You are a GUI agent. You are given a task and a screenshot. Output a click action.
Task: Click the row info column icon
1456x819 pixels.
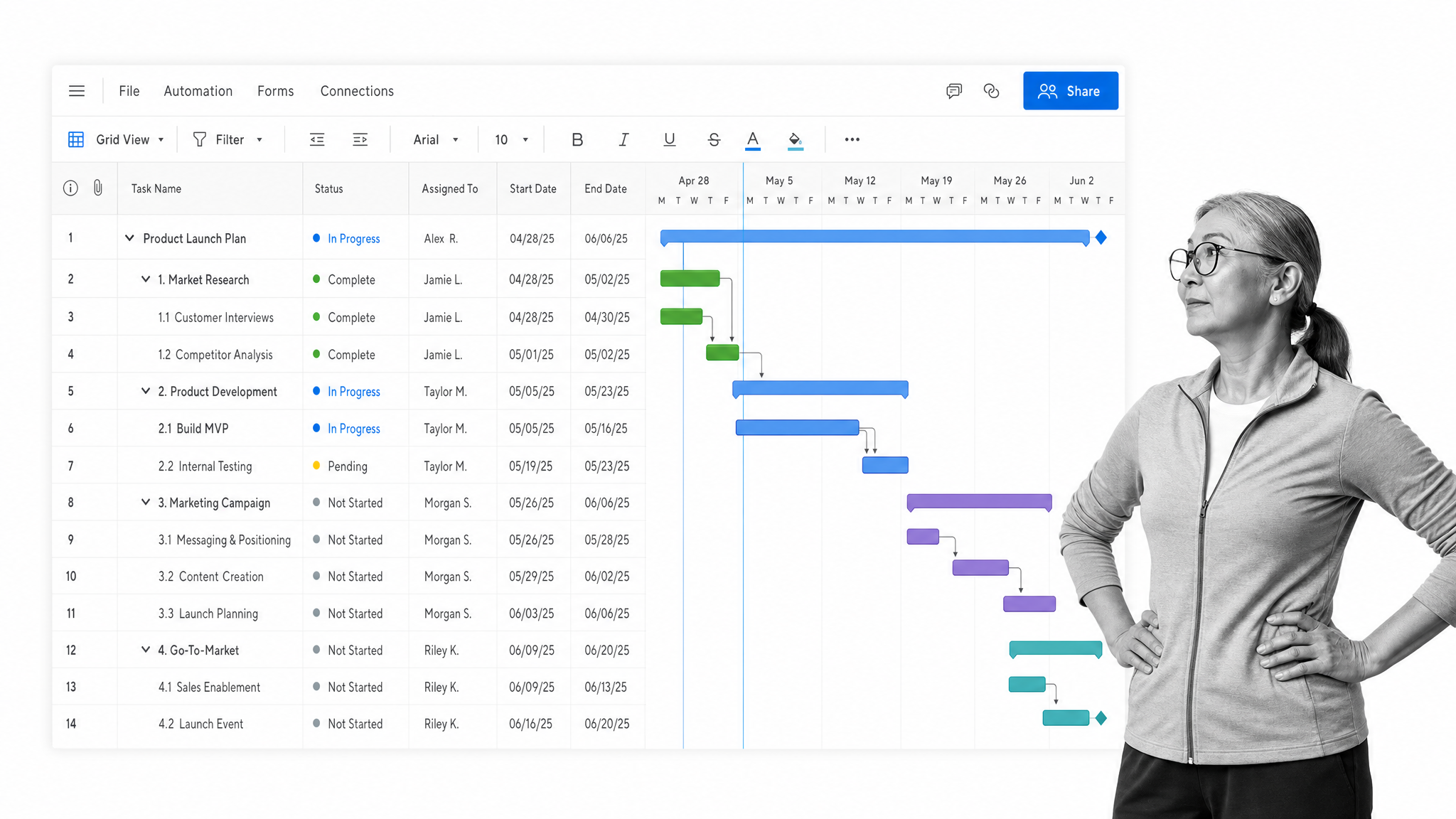(x=70, y=188)
